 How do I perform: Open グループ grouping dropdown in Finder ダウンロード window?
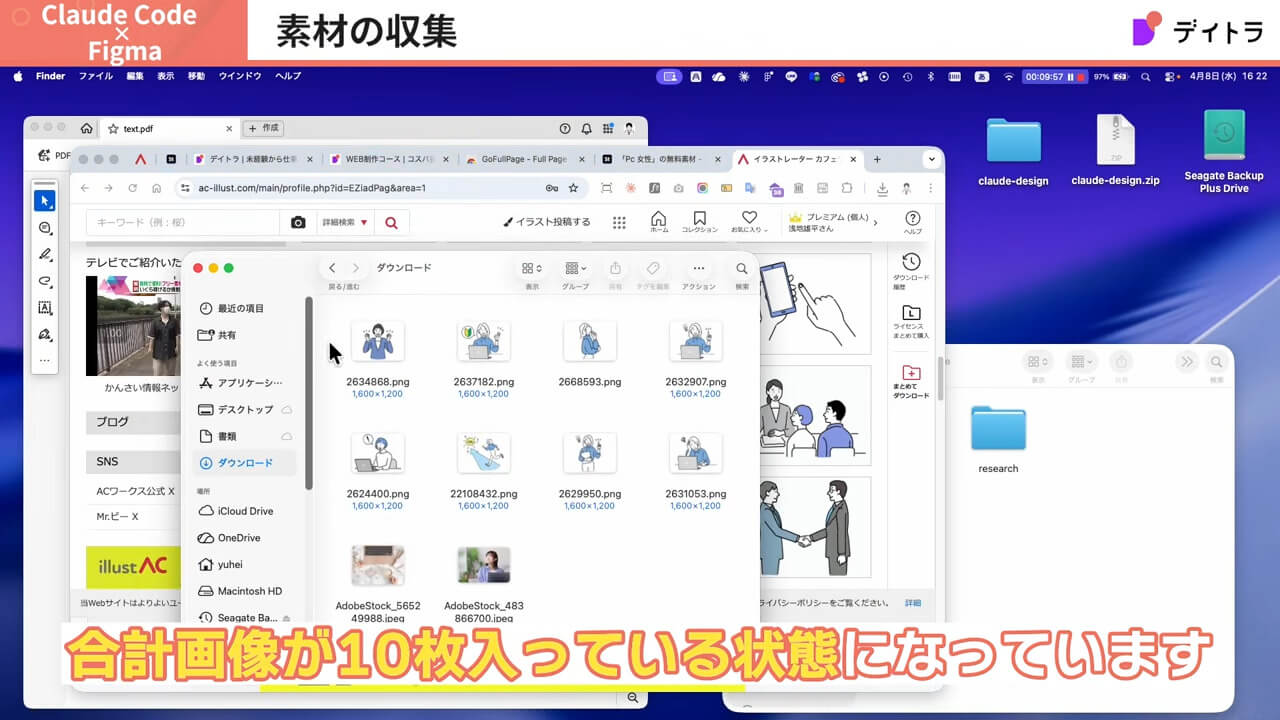pyautogui.click(x=575, y=269)
